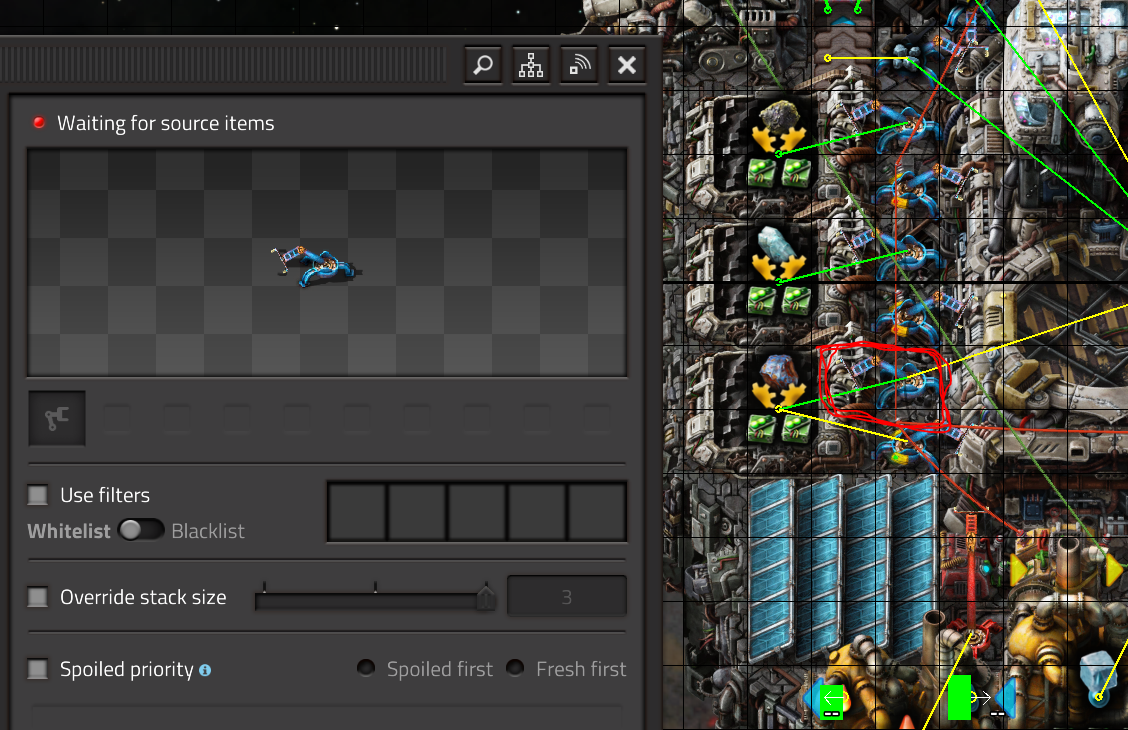Close the inserter settings panel
Image resolution: width=1128 pixels, height=730 pixels.
(627, 65)
